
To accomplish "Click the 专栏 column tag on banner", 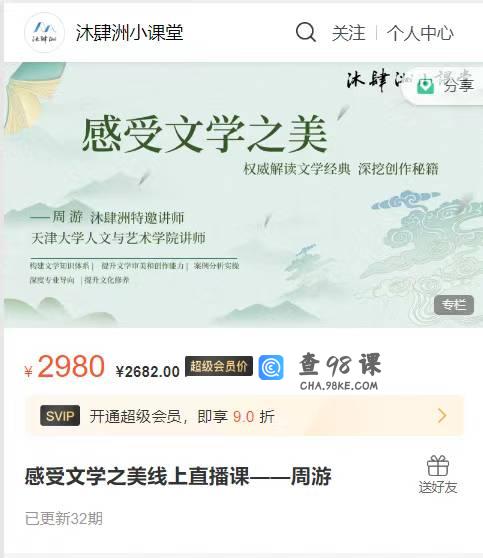I will [x=454, y=305].
